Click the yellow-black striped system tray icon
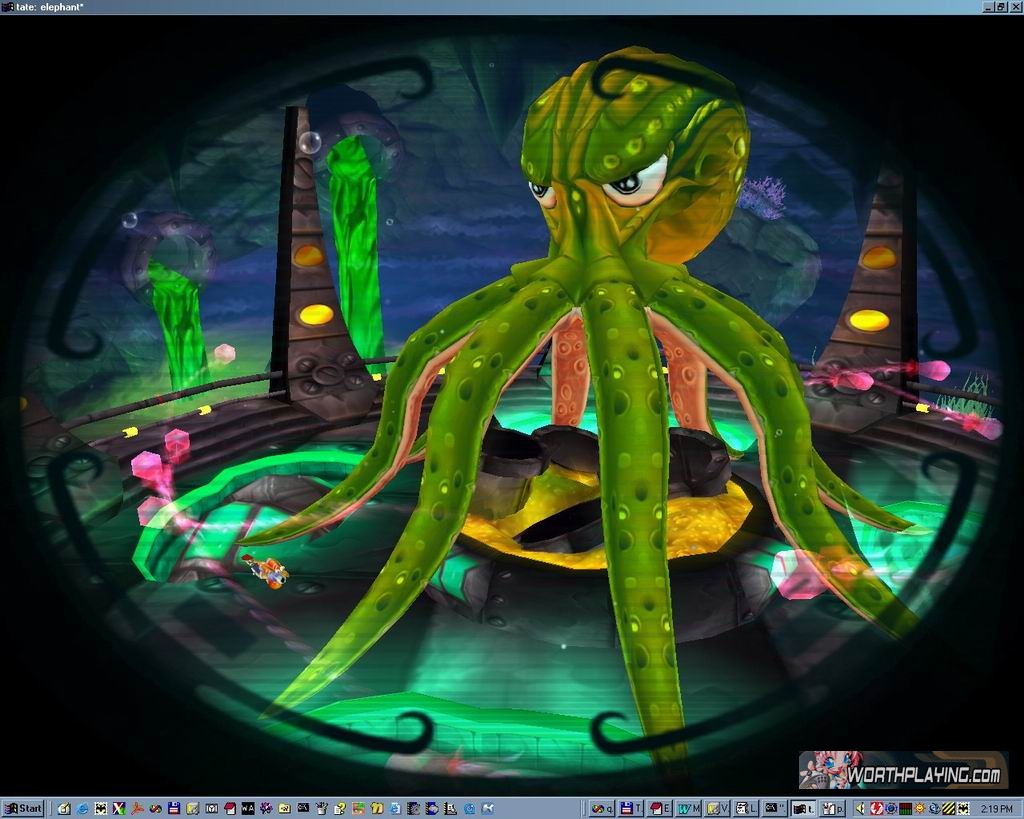This screenshot has width=1024, height=819. 947,808
